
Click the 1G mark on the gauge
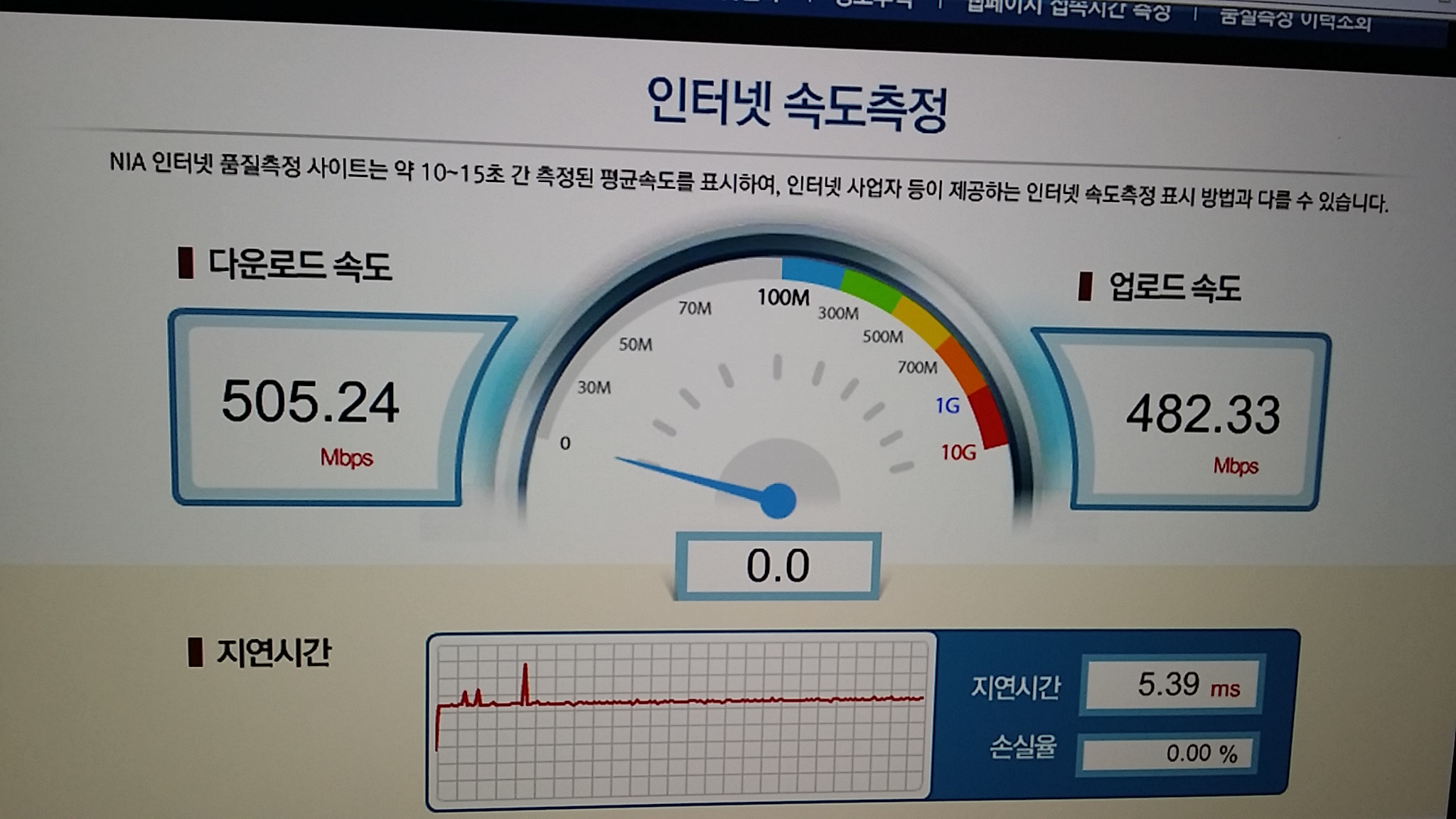[948, 406]
